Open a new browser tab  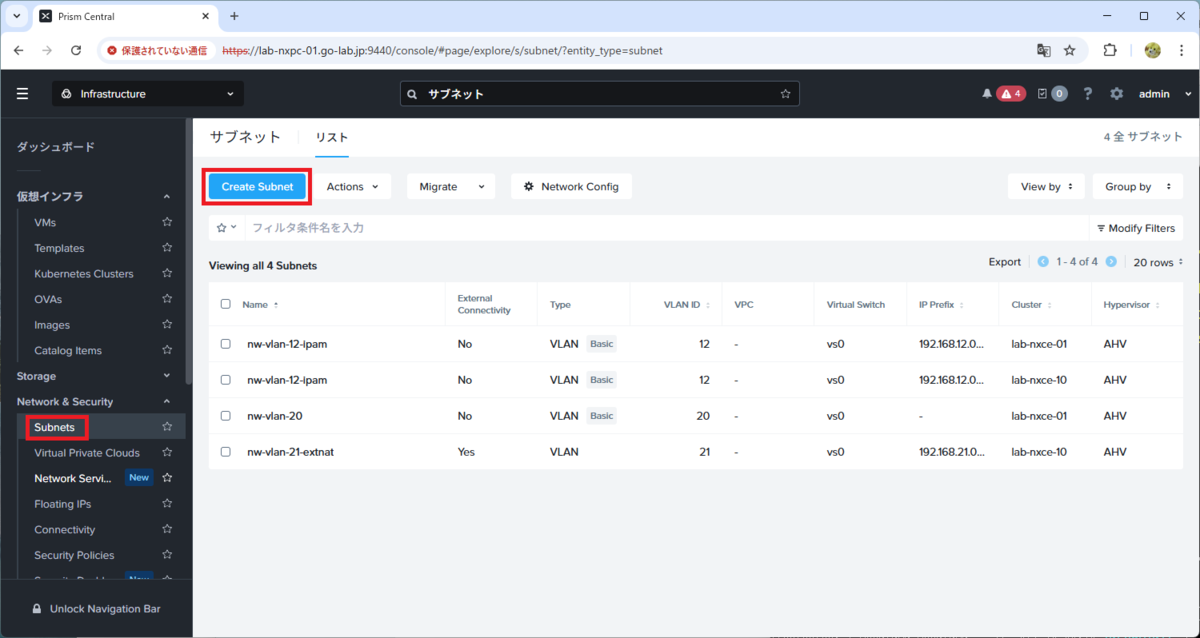(234, 16)
